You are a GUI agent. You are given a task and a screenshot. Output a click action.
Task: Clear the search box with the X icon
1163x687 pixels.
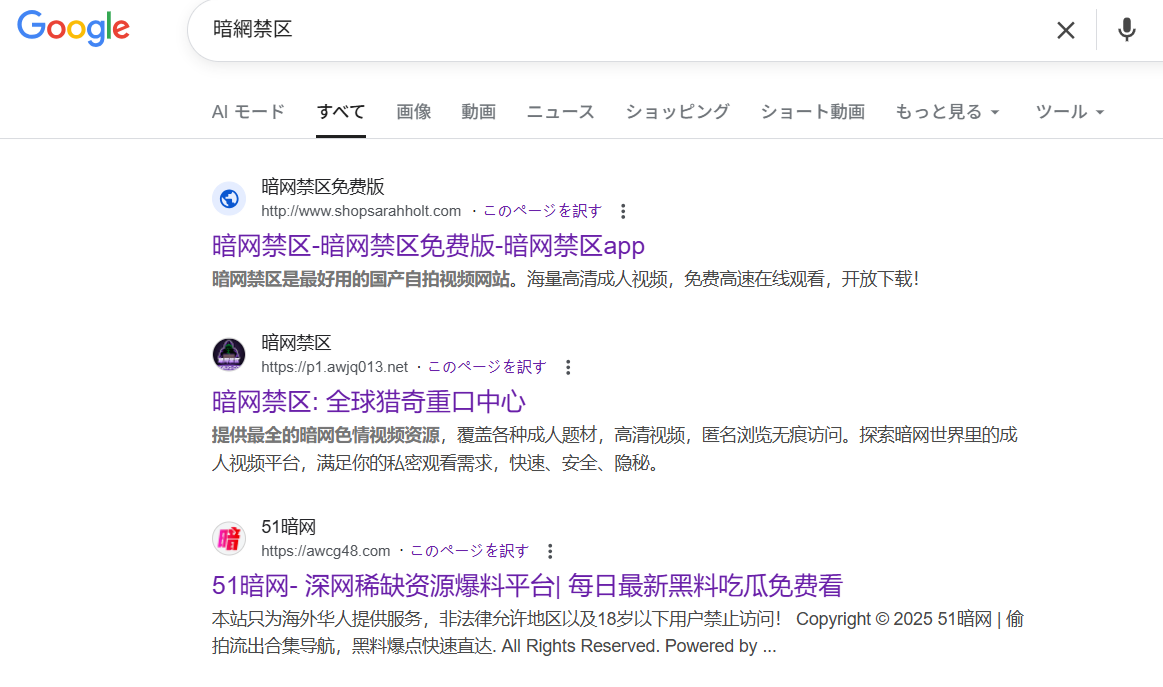coord(1066,30)
